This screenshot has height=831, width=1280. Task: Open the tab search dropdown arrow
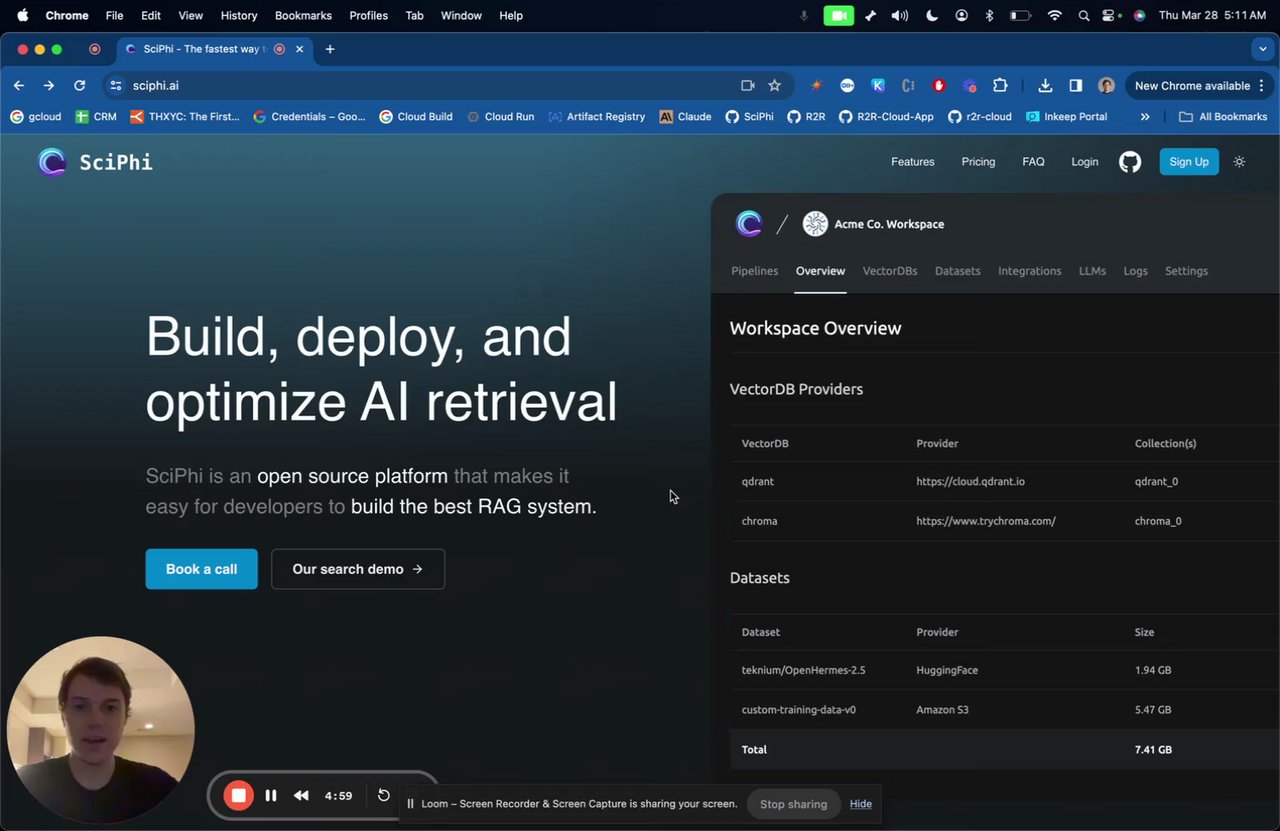click(1263, 49)
